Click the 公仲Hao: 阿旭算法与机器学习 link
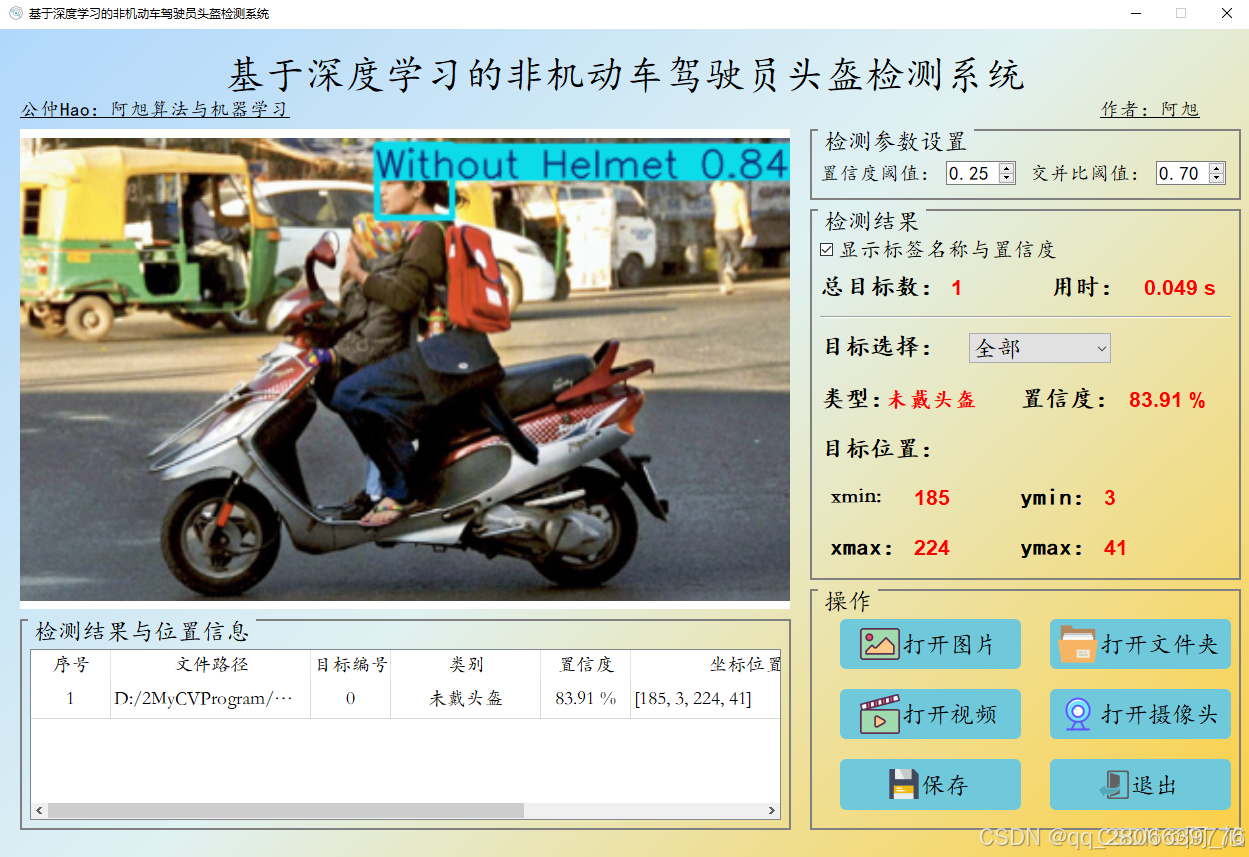Viewport: 1249px width, 857px height. pos(155,109)
